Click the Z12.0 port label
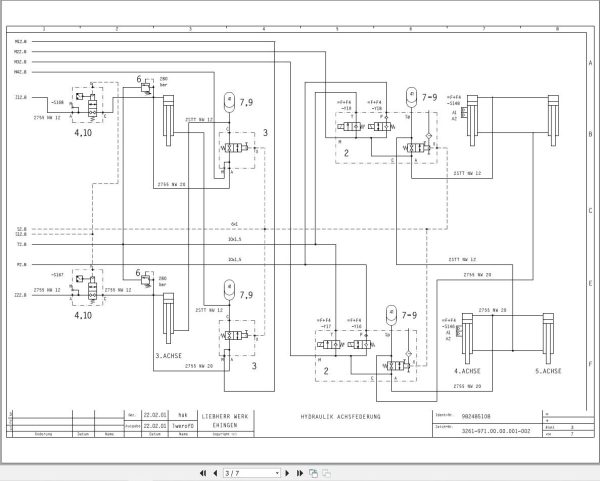The height and width of the screenshot is (481, 600). (21, 98)
